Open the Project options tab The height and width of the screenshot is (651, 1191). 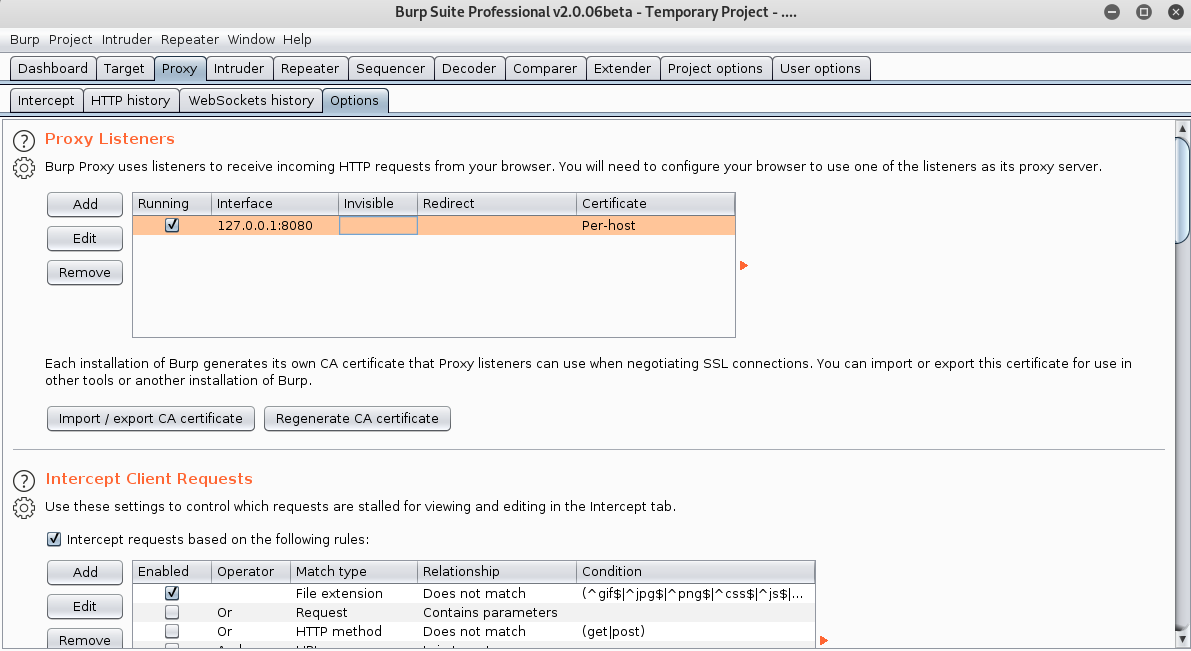[x=715, y=68]
